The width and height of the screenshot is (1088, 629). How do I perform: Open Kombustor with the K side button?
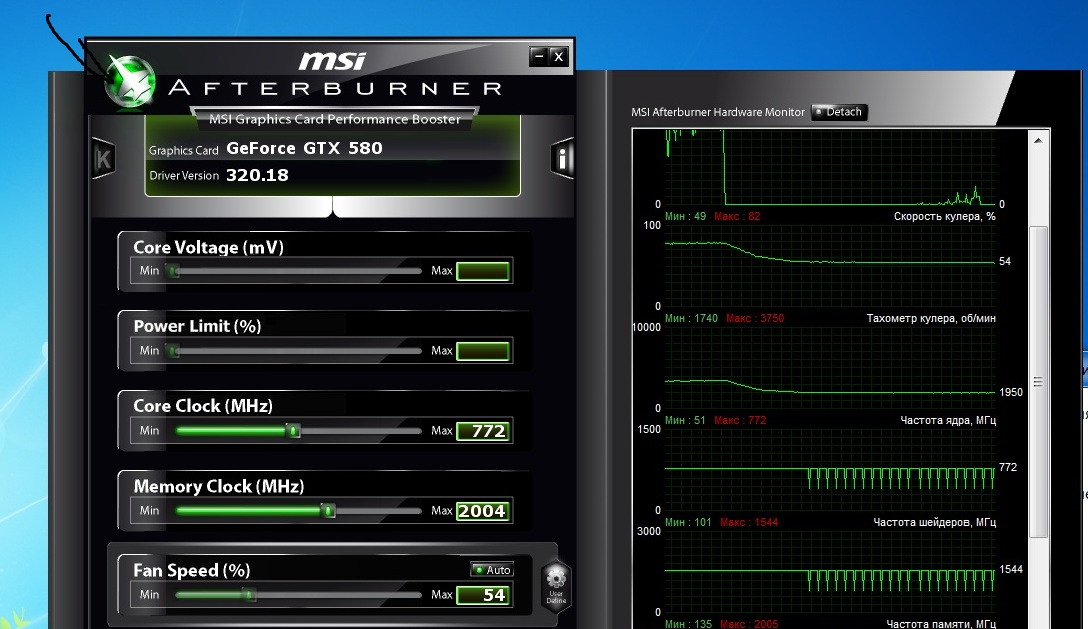[103, 159]
